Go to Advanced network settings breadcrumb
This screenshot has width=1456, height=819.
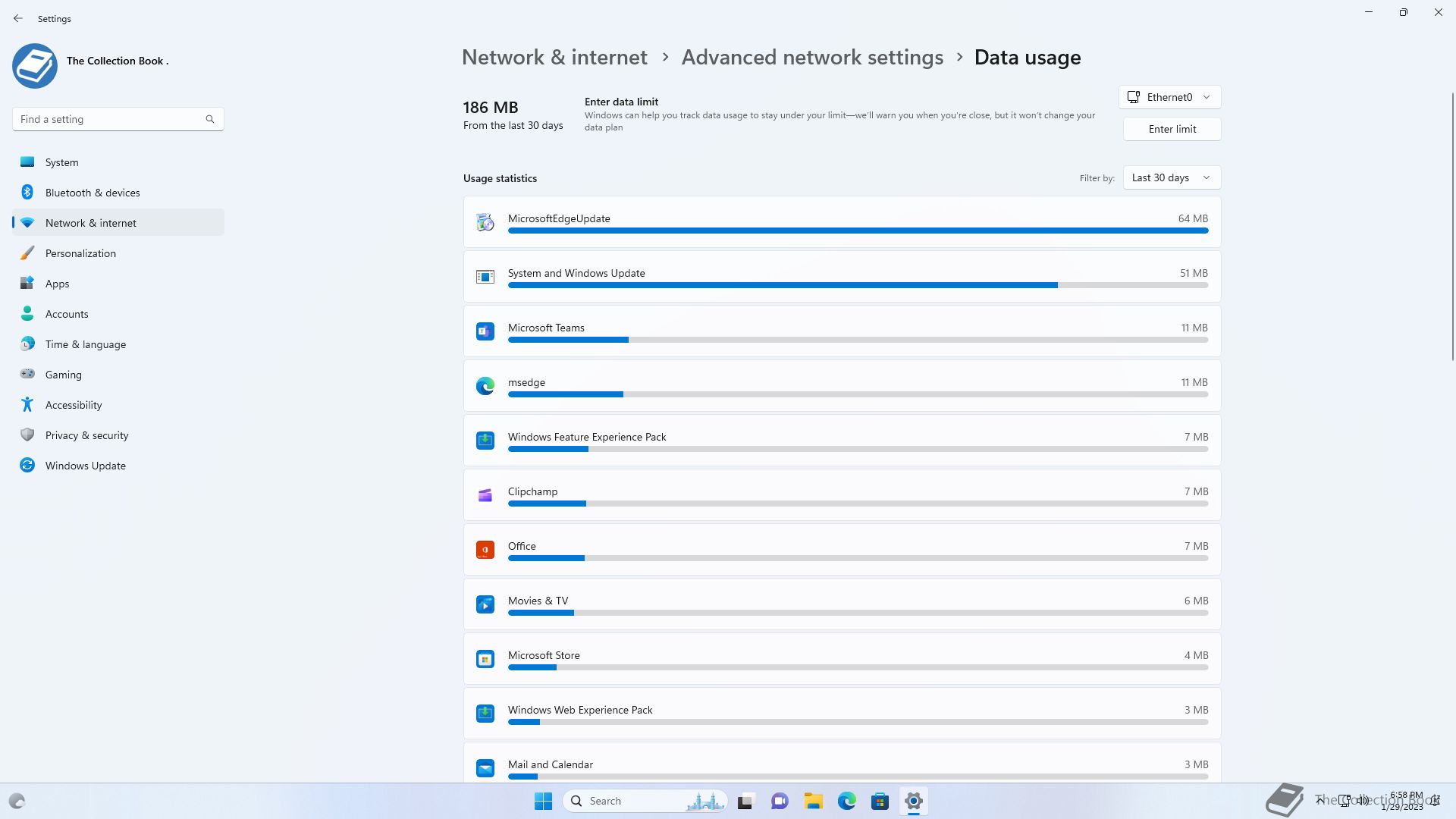tap(812, 58)
